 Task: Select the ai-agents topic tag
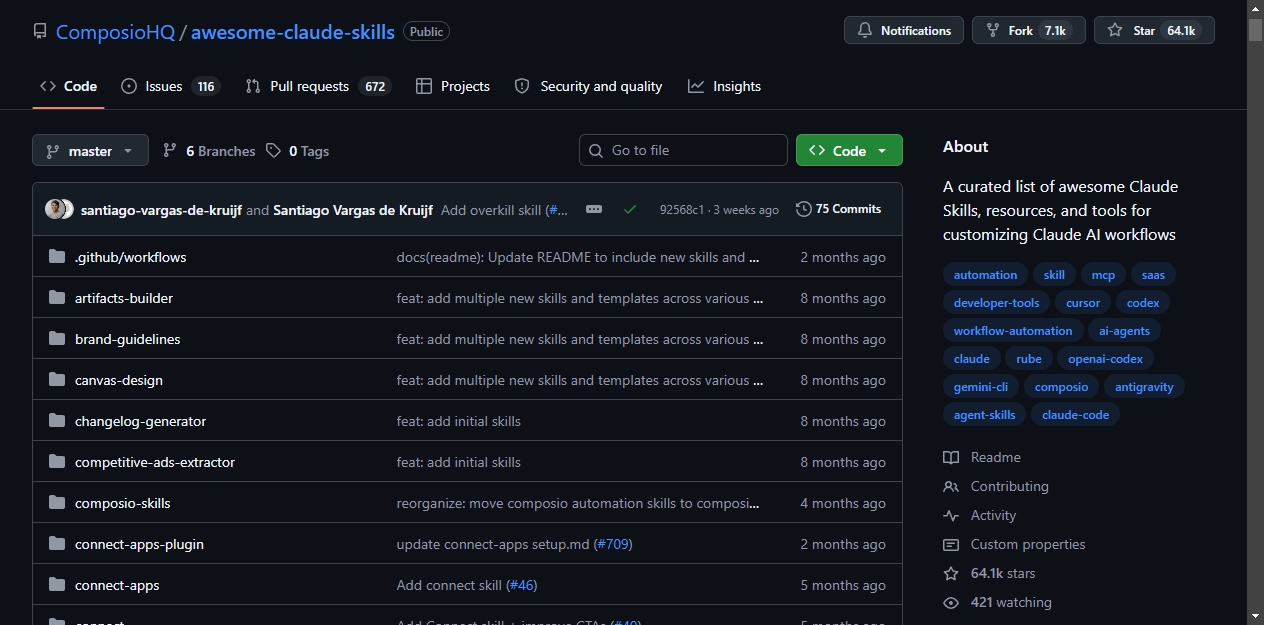pyautogui.click(x=1124, y=331)
